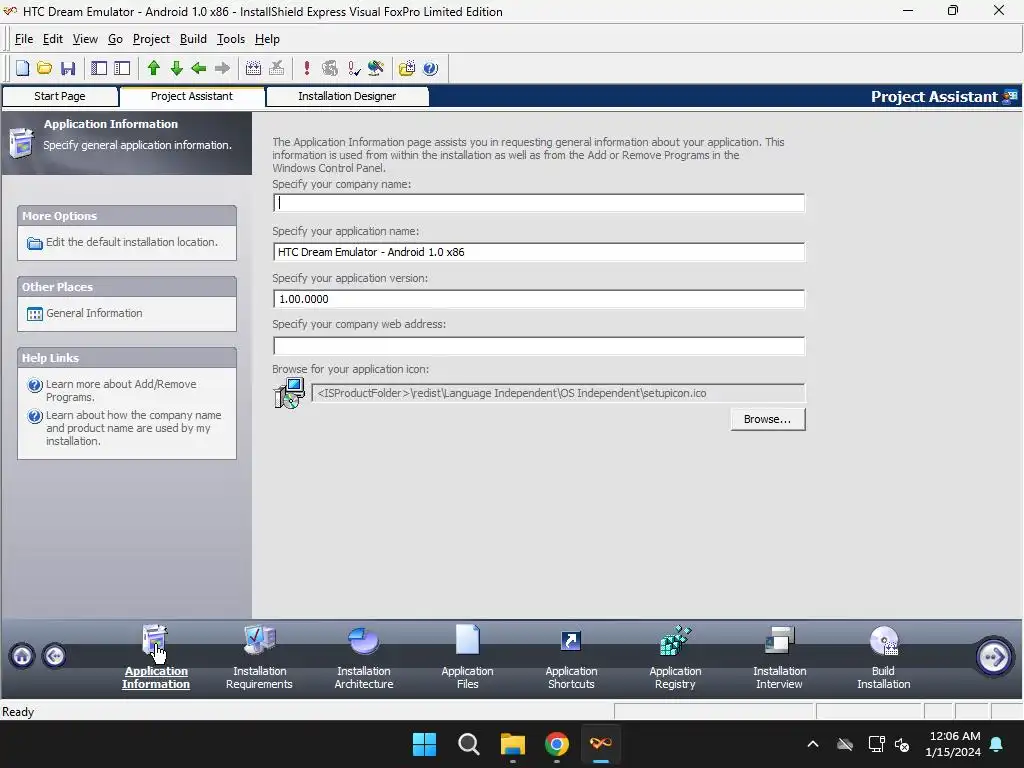
Task: Open the Go menu
Action: pos(116,39)
